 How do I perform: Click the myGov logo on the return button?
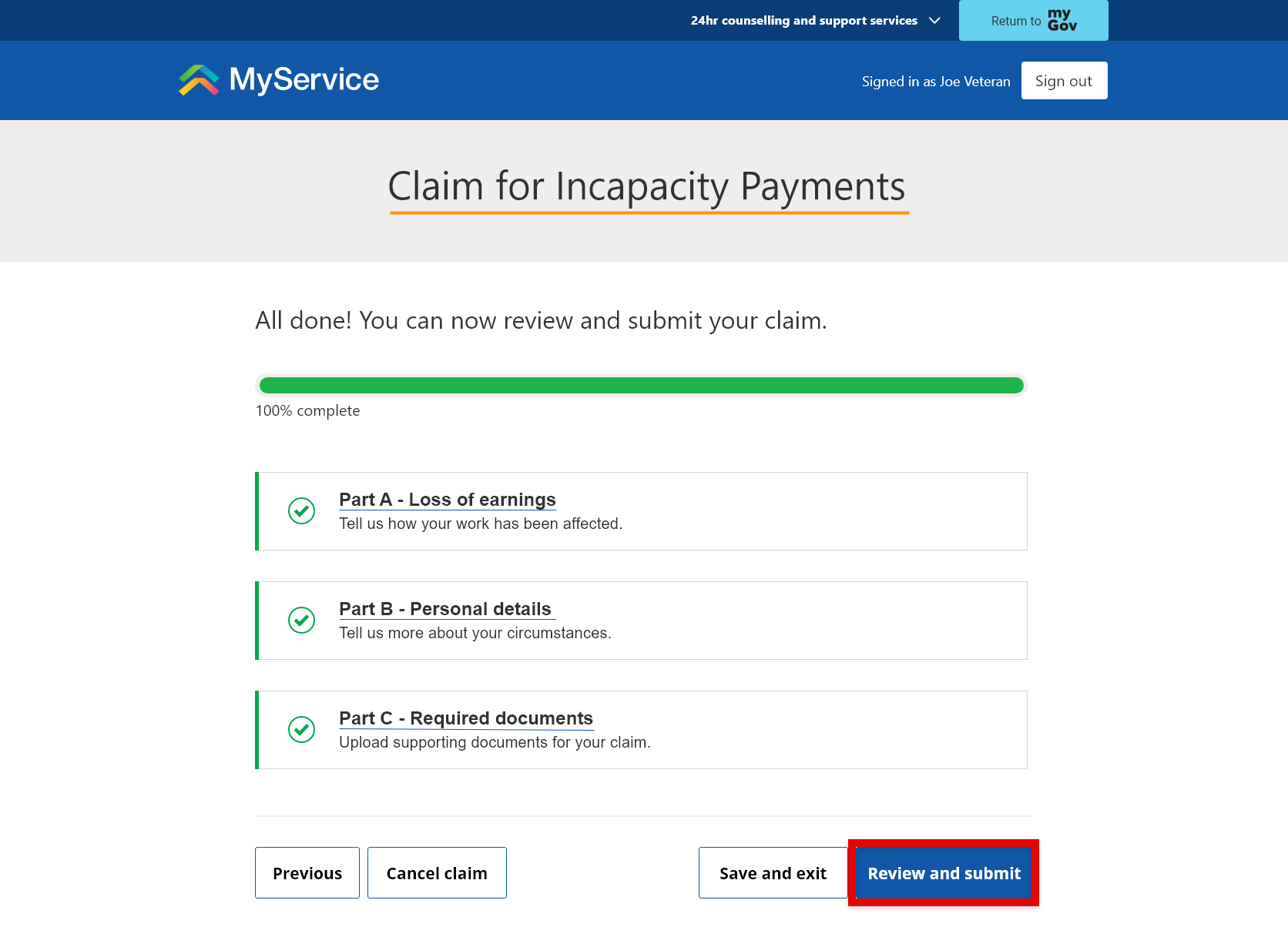tap(1062, 20)
